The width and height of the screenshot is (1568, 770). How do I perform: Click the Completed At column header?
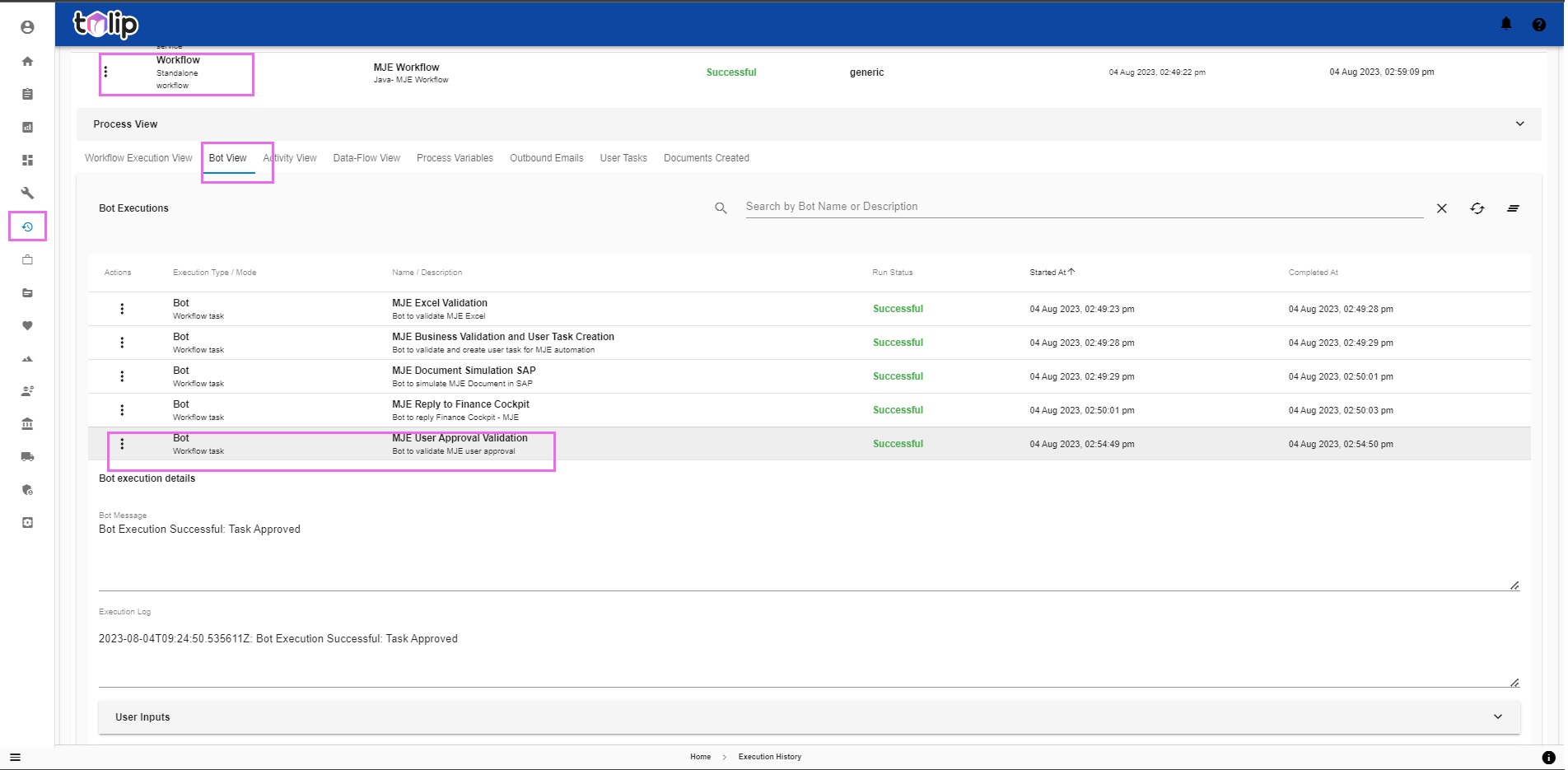click(x=1314, y=273)
